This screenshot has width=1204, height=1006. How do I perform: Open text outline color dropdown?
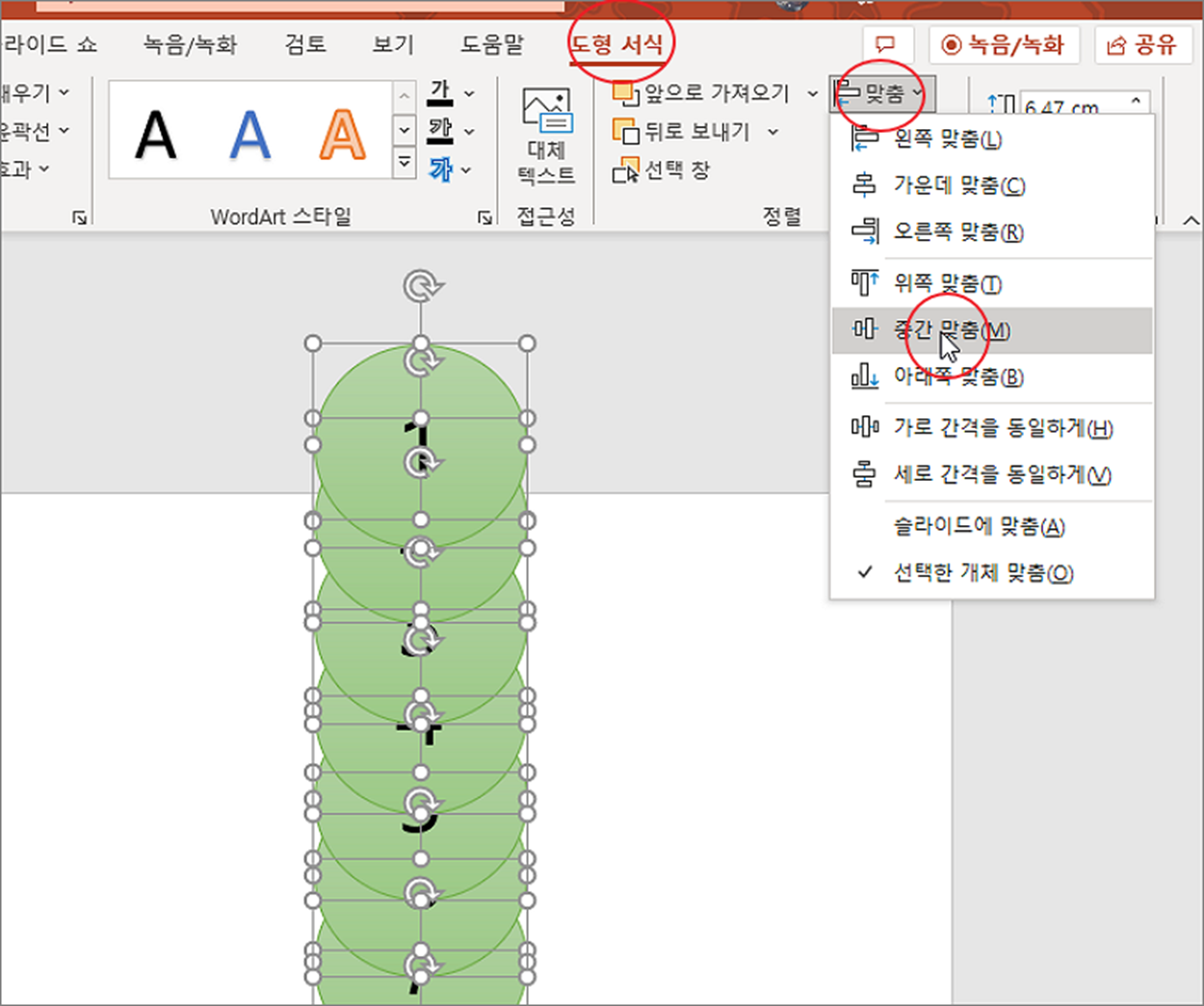point(469,131)
